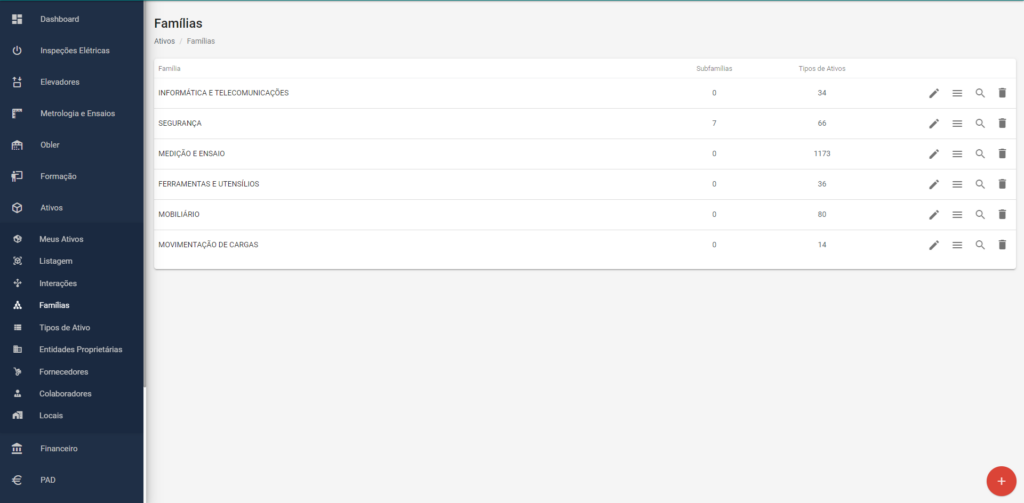The width and height of the screenshot is (1024, 503).
Task: Expand the Financeiro sidebar section
Action: 72,449
